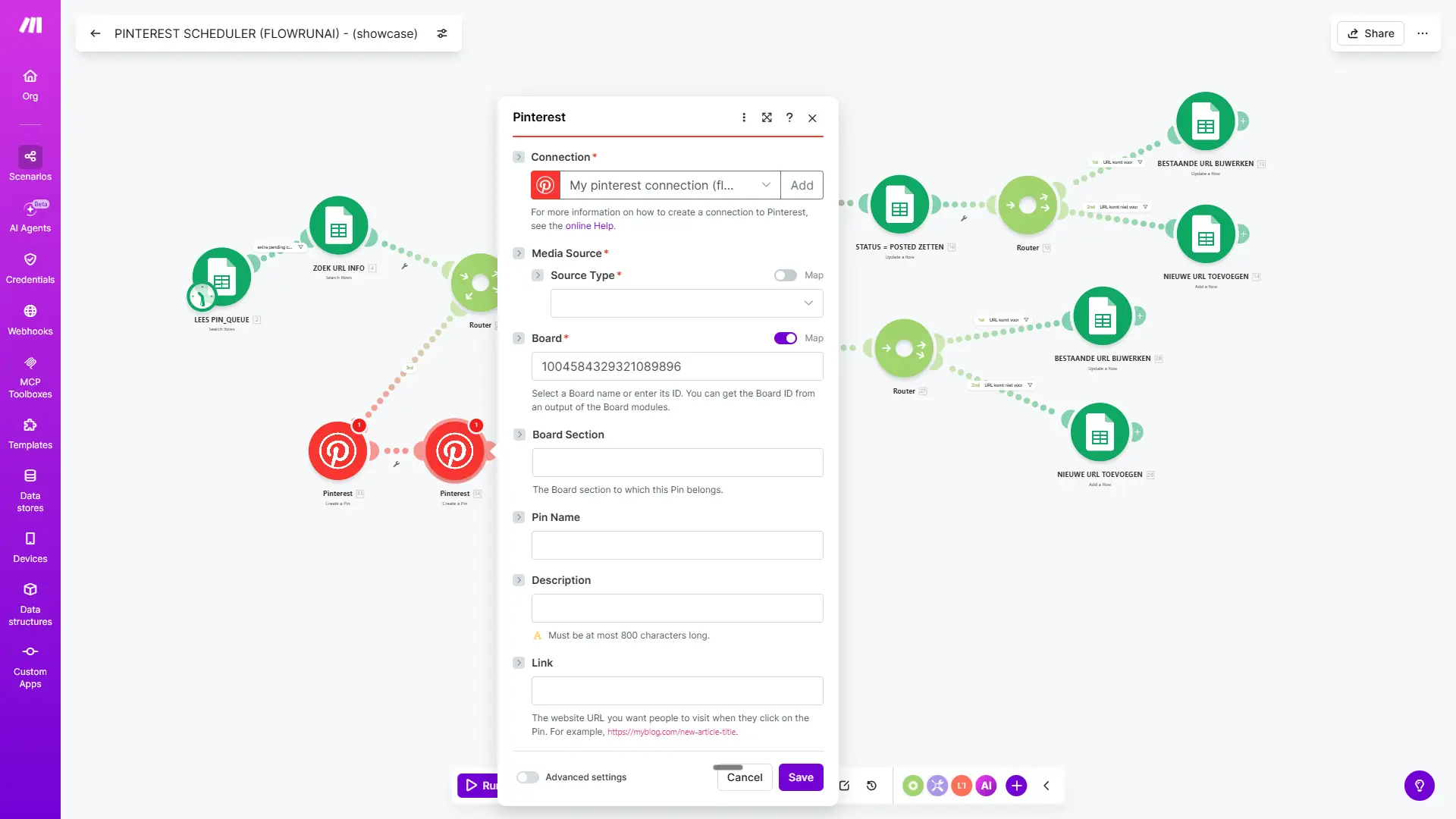
Task: Go to Org in the sidebar
Action: tap(30, 85)
